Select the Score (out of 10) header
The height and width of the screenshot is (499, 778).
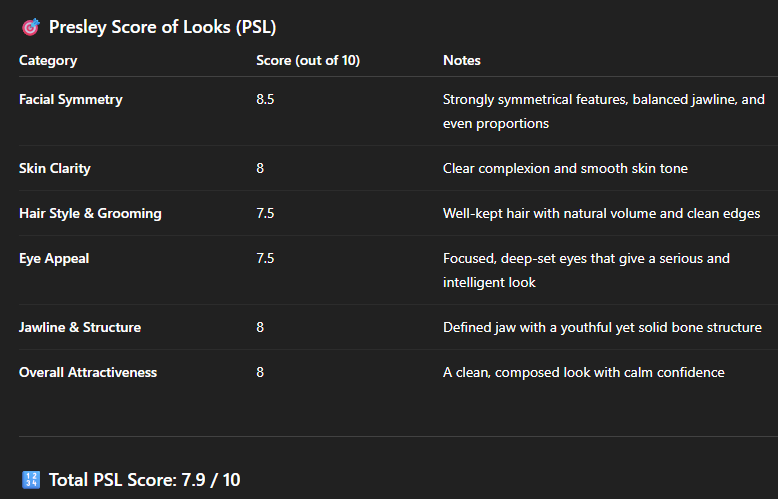(308, 60)
